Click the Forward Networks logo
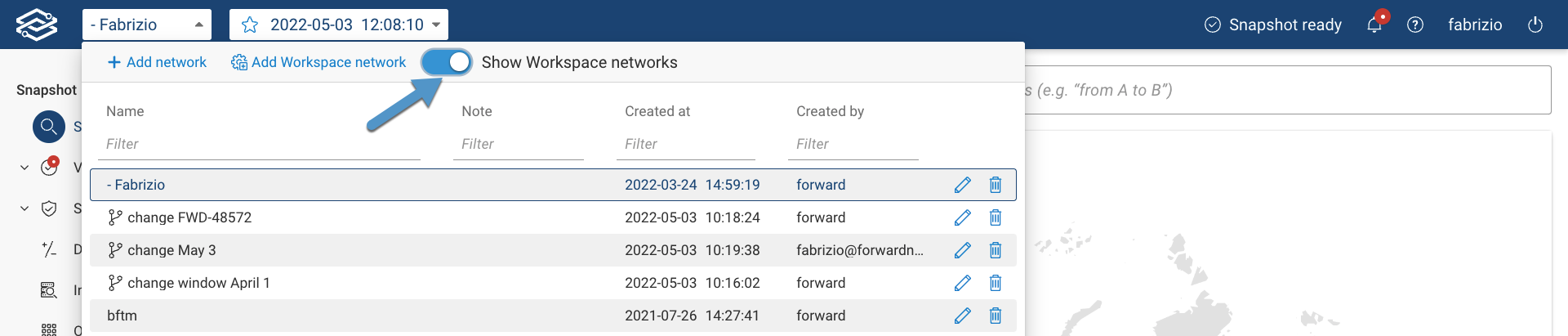 (37, 25)
